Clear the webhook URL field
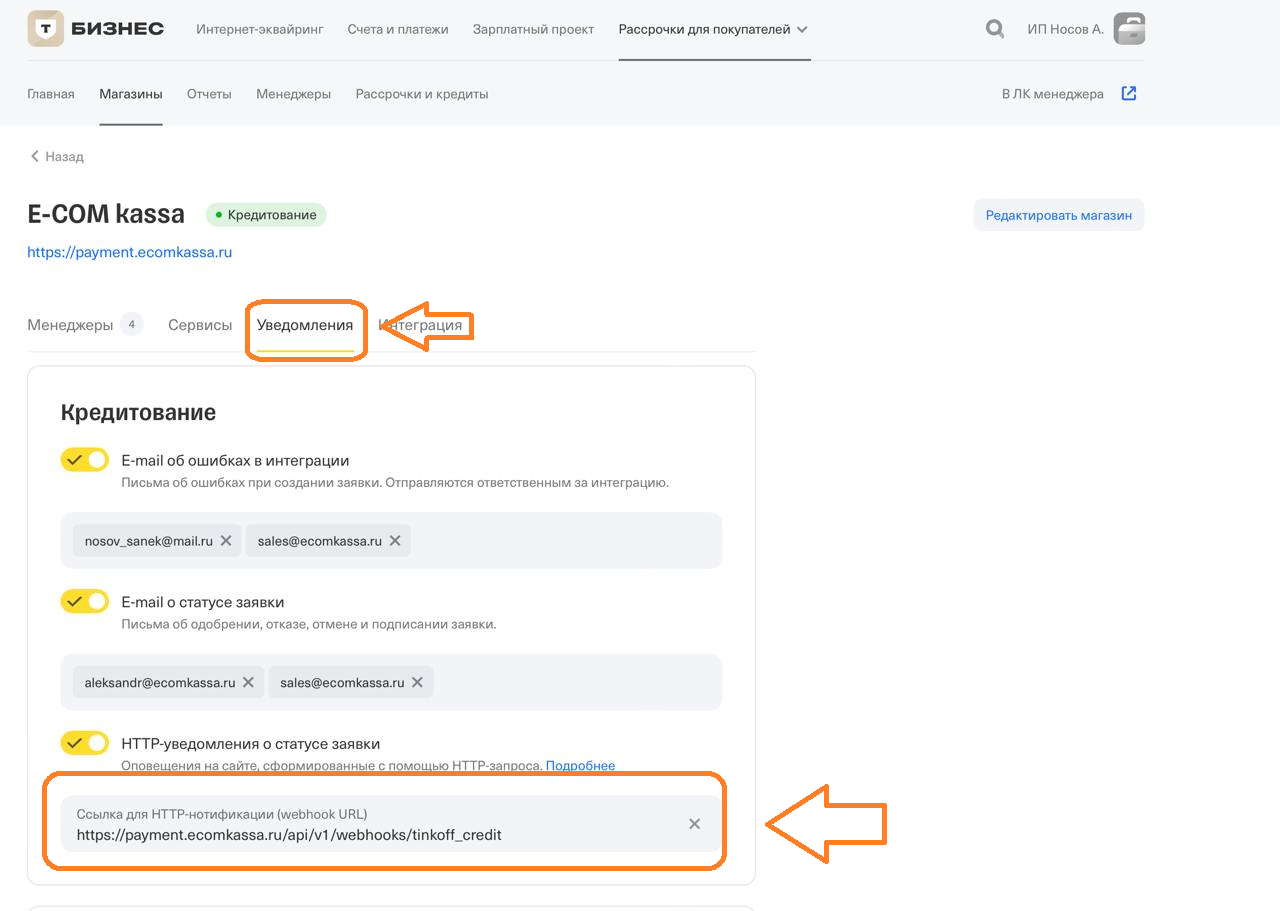The height and width of the screenshot is (911, 1280). point(694,824)
